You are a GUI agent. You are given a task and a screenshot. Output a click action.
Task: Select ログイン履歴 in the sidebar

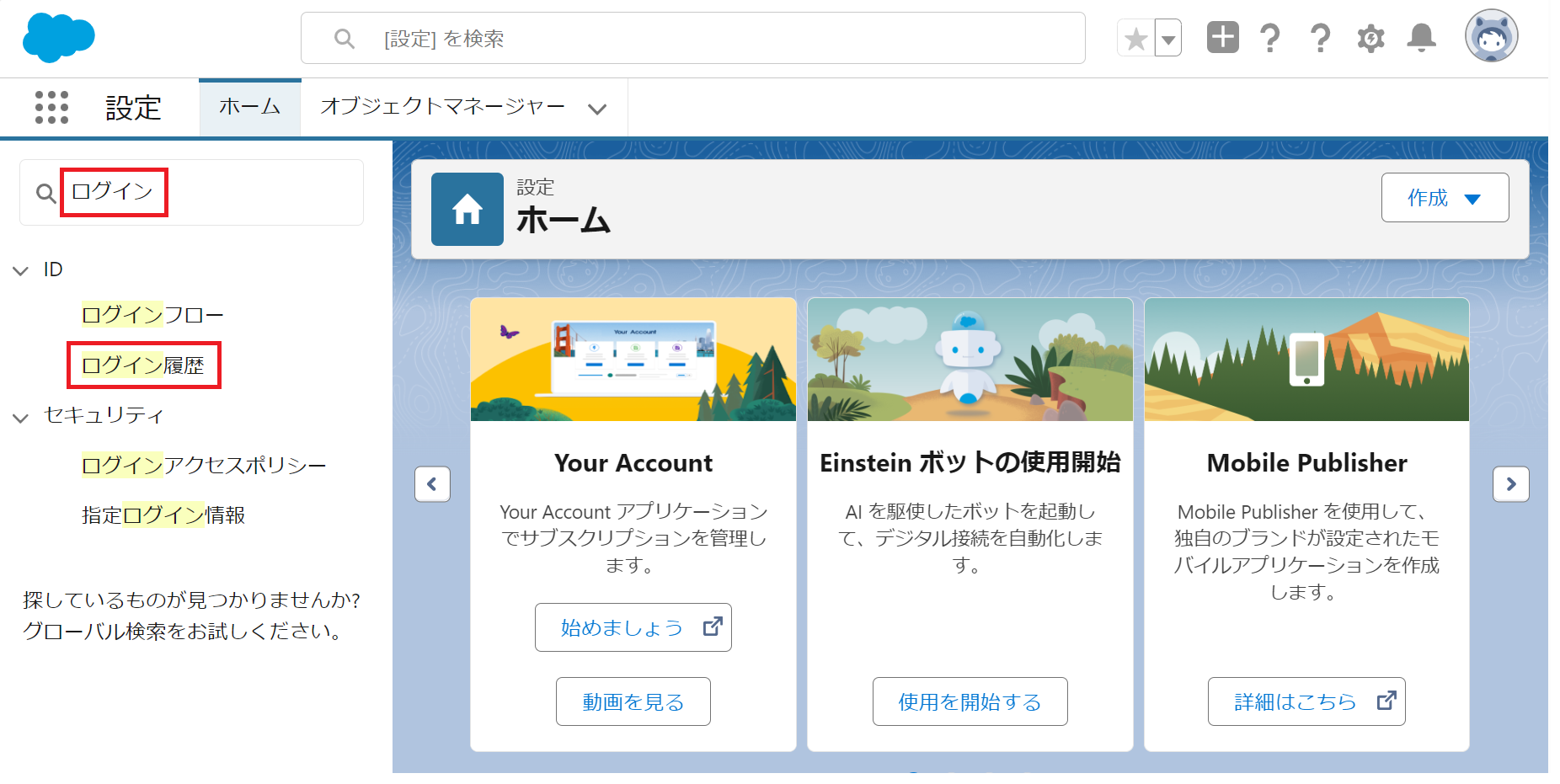pos(143,365)
